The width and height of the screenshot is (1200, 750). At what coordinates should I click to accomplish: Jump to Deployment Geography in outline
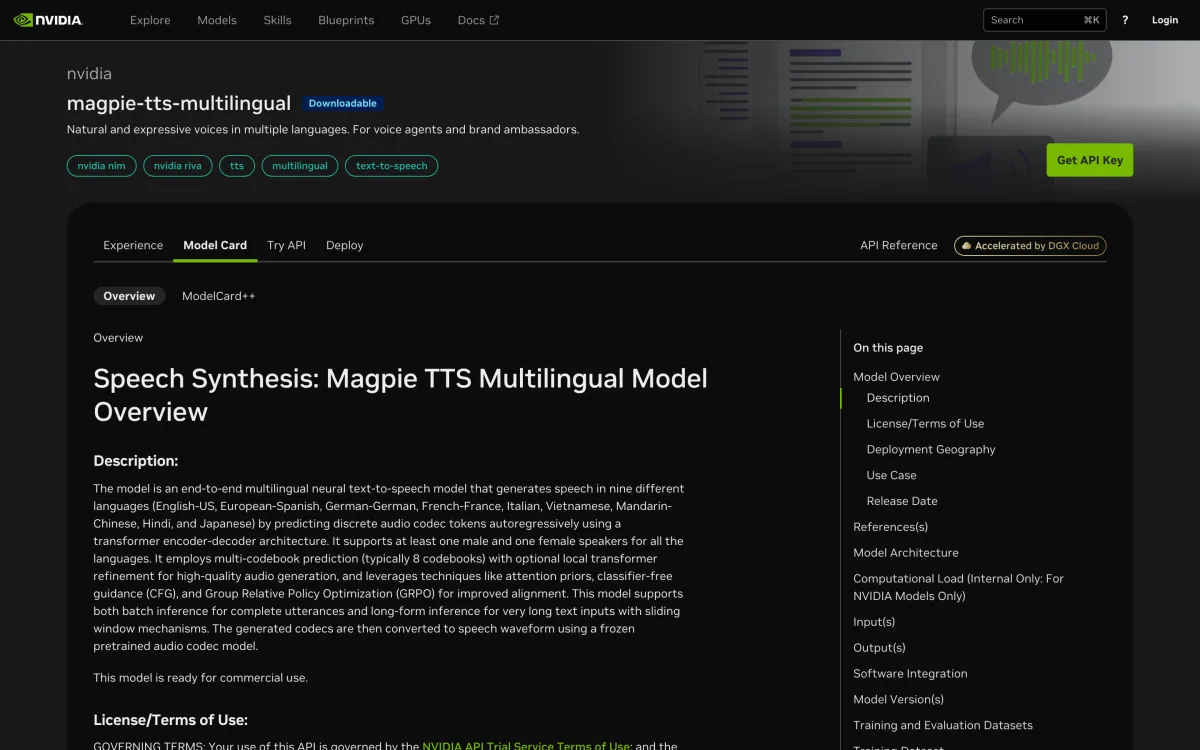pyautogui.click(x=931, y=450)
